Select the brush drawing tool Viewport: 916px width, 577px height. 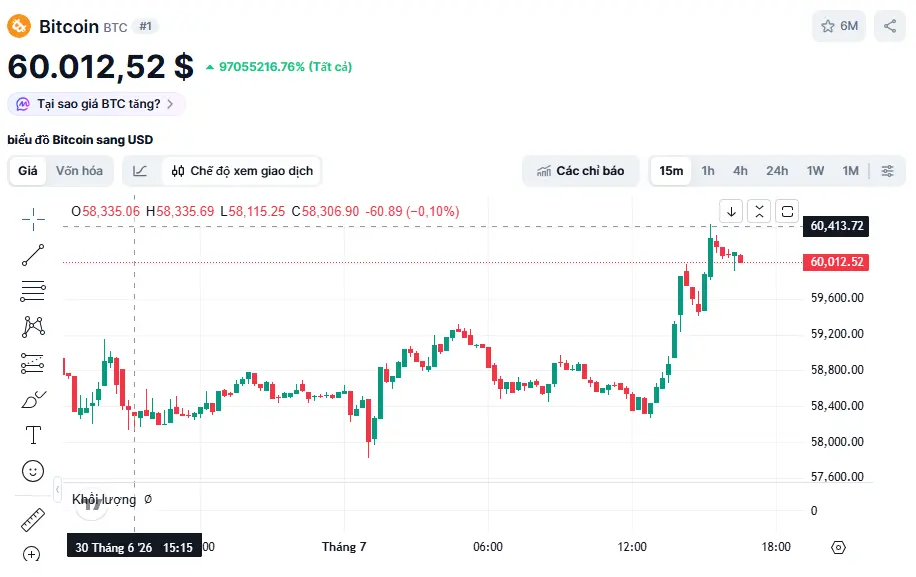pyautogui.click(x=33, y=399)
